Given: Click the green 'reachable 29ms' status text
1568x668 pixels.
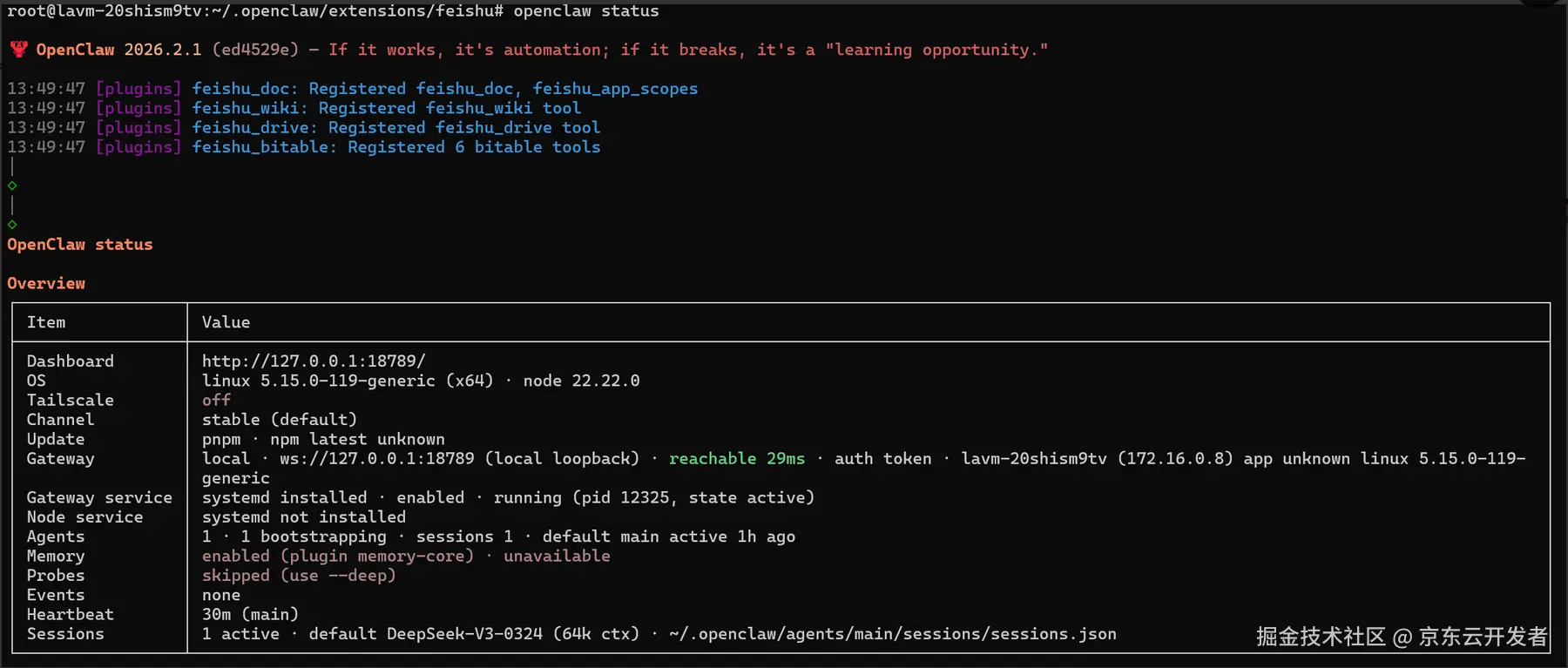Looking at the screenshot, I should (x=736, y=458).
